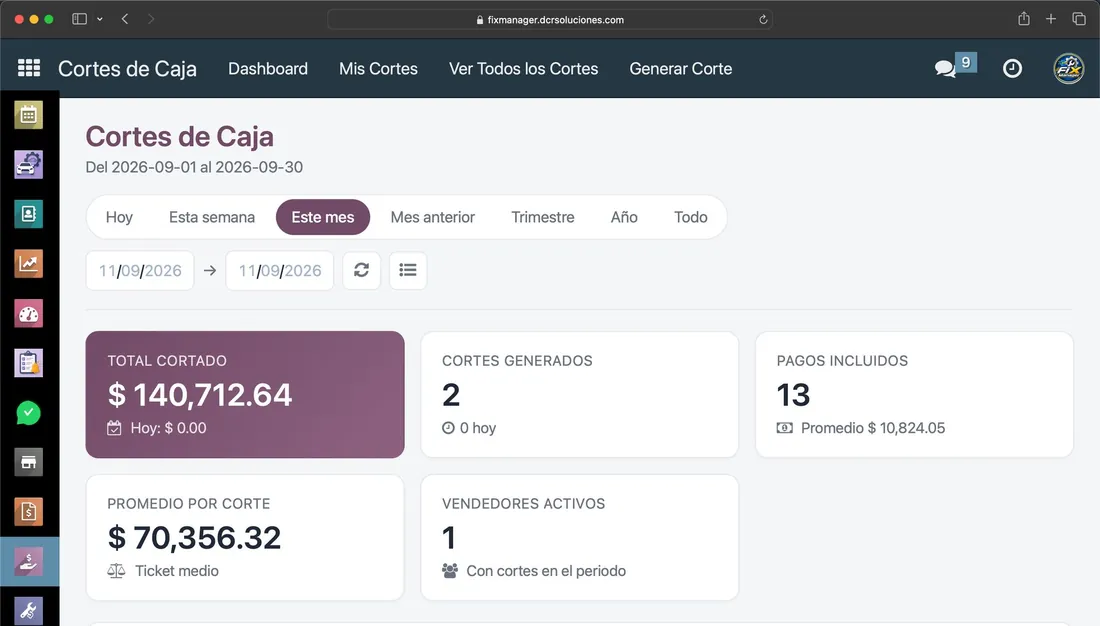Filter by Trimestre period

pyautogui.click(x=542, y=217)
